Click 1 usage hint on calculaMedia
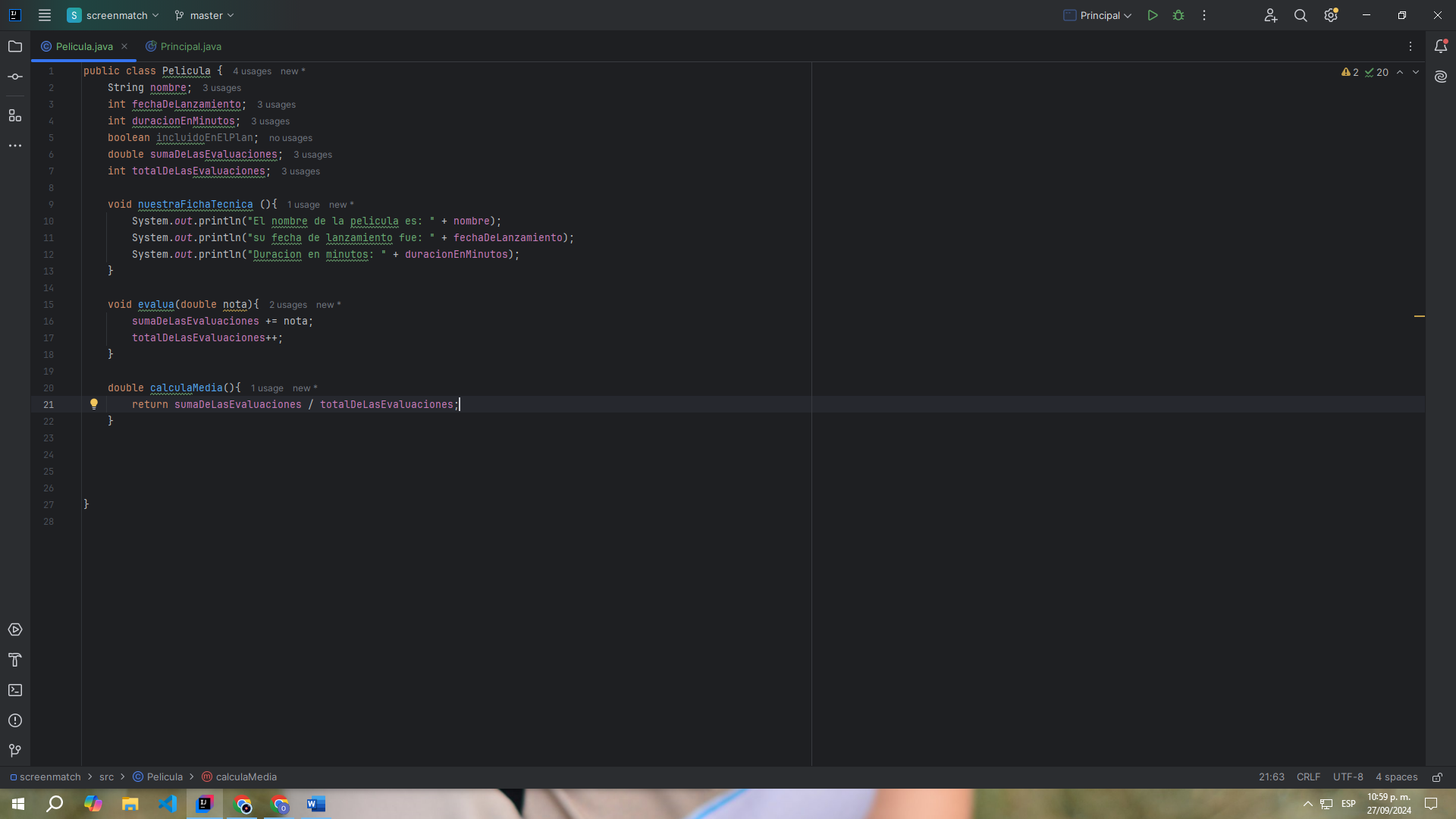The height and width of the screenshot is (819, 1456). click(x=267, y=388)
